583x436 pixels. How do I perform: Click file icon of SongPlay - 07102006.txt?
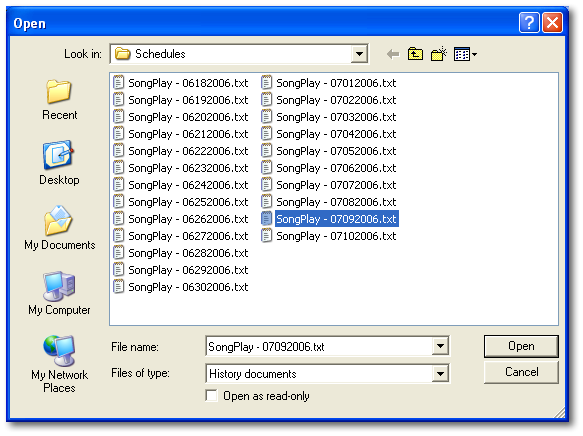point(266,236)
